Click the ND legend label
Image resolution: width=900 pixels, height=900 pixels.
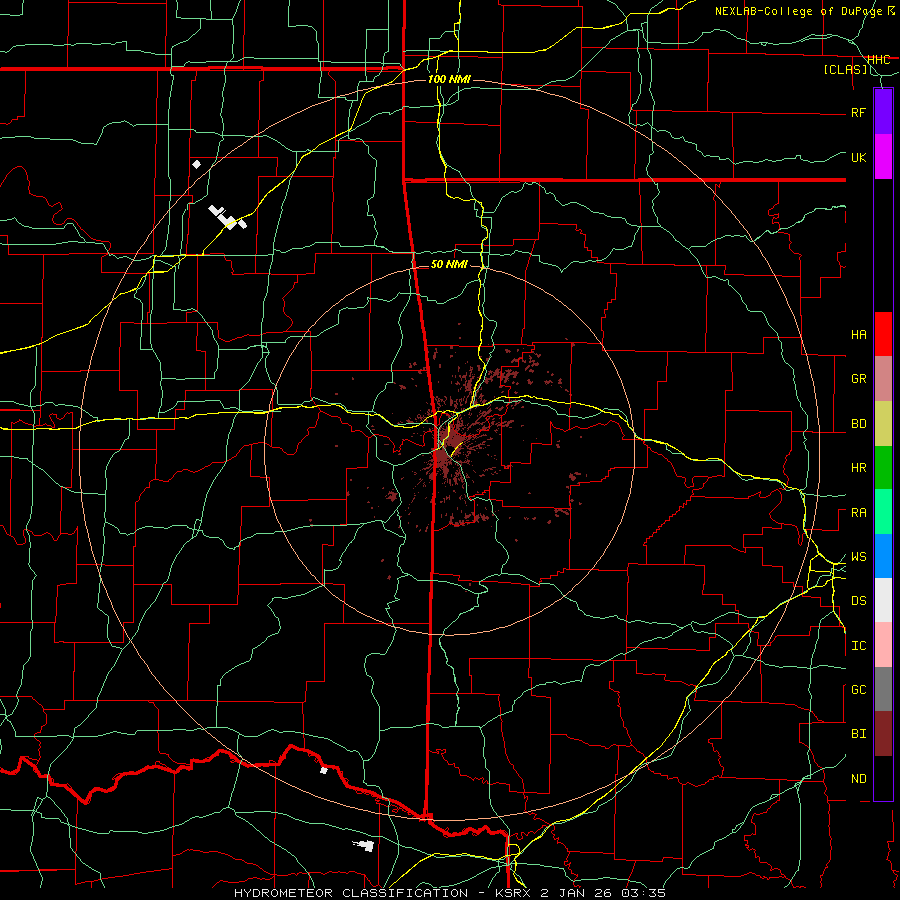tap(859, 779)
